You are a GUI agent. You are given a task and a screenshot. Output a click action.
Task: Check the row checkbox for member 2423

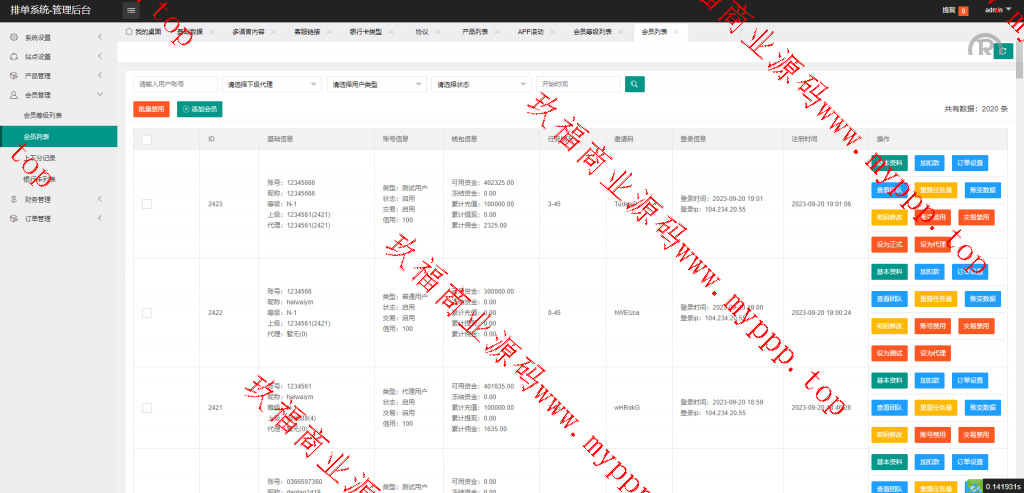[147, 204]
